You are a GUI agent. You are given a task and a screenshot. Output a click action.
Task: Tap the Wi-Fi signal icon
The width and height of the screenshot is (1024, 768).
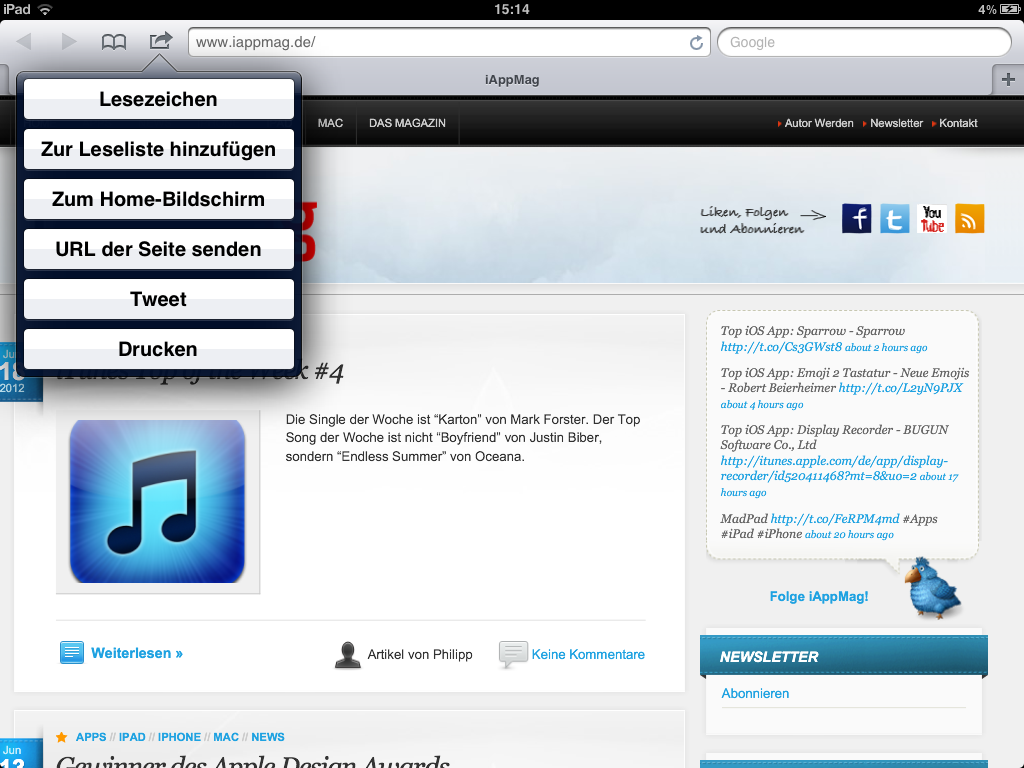44,9
